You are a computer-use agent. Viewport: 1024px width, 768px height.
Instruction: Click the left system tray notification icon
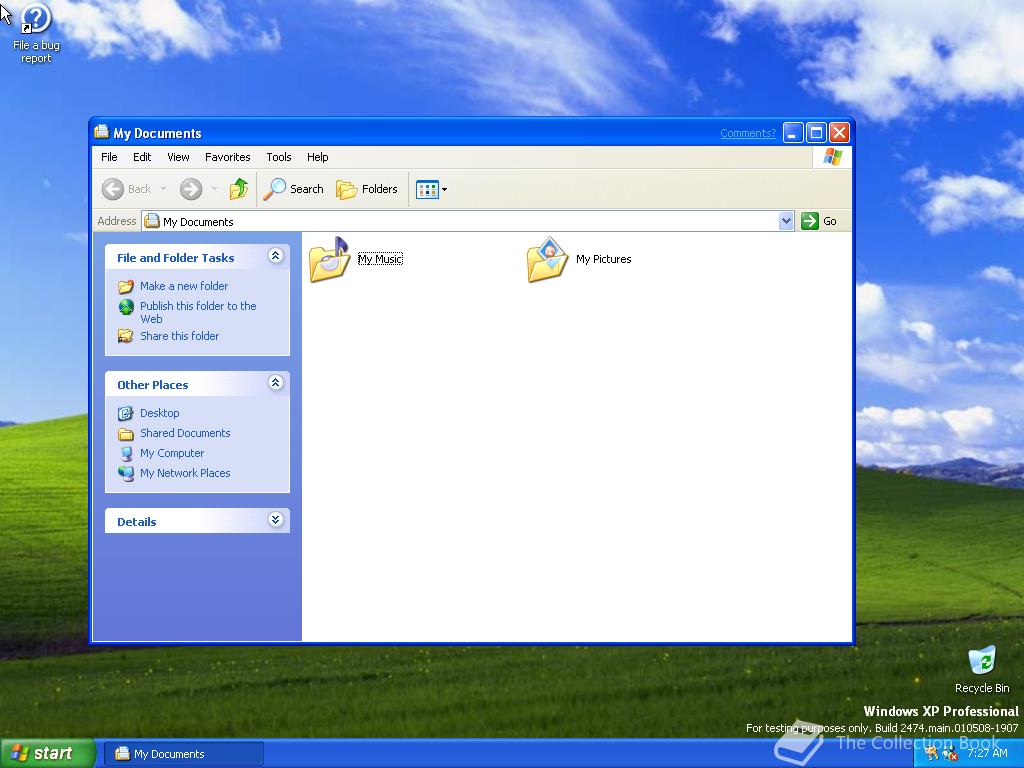tap(932, 754)
